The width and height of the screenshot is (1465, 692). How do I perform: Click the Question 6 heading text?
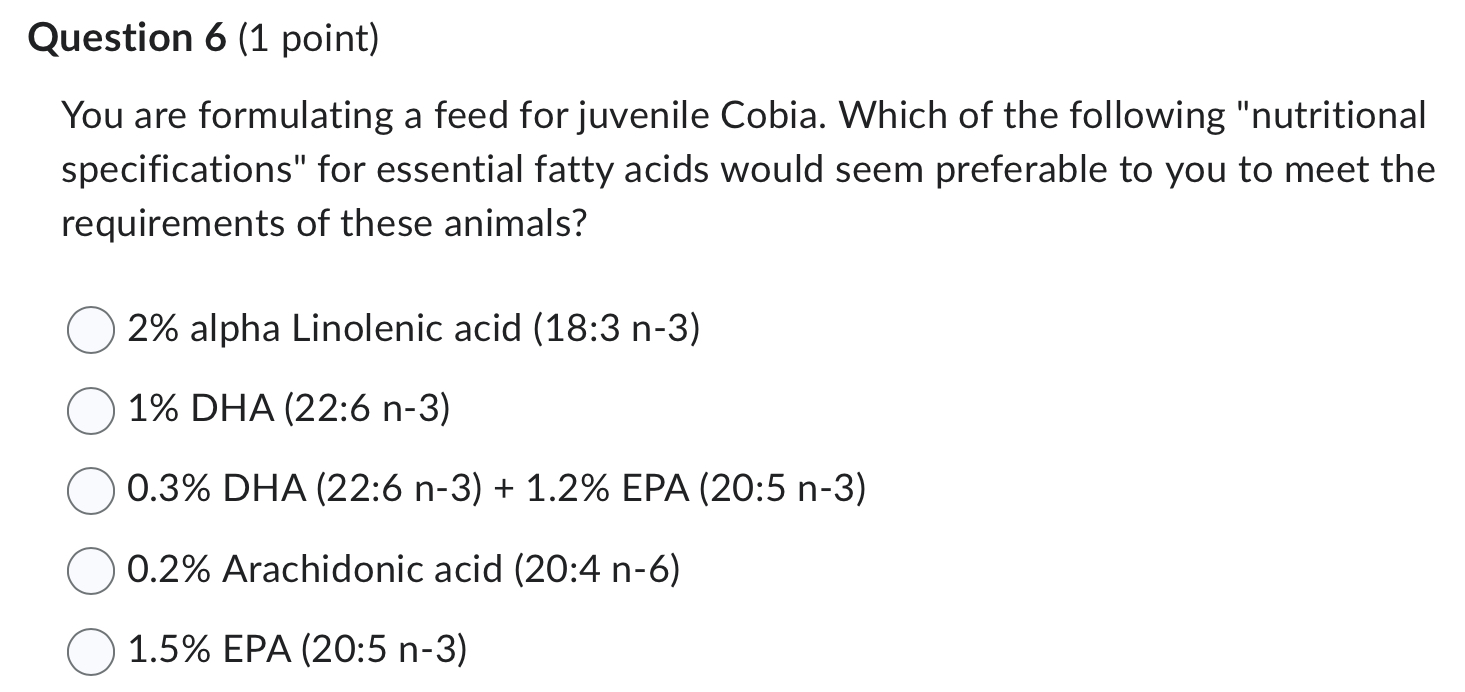click(x=125, y=38)
